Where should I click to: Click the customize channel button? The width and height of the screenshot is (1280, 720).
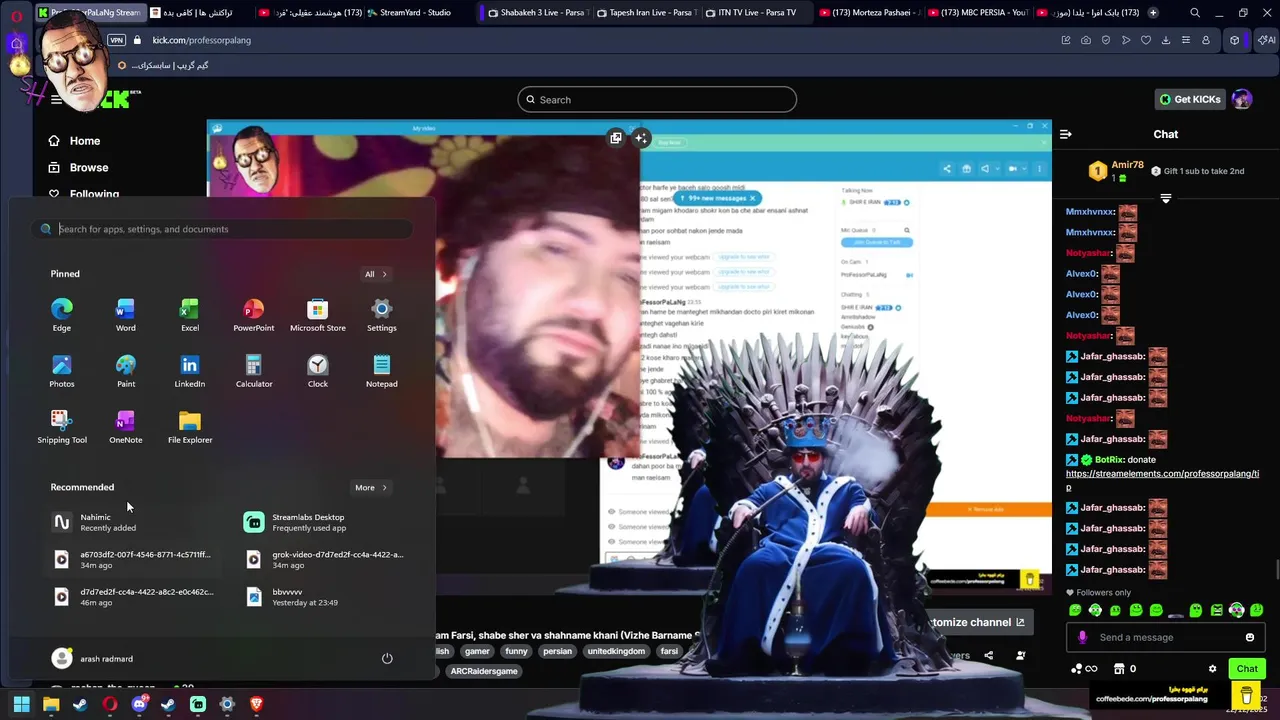(977, 622)
